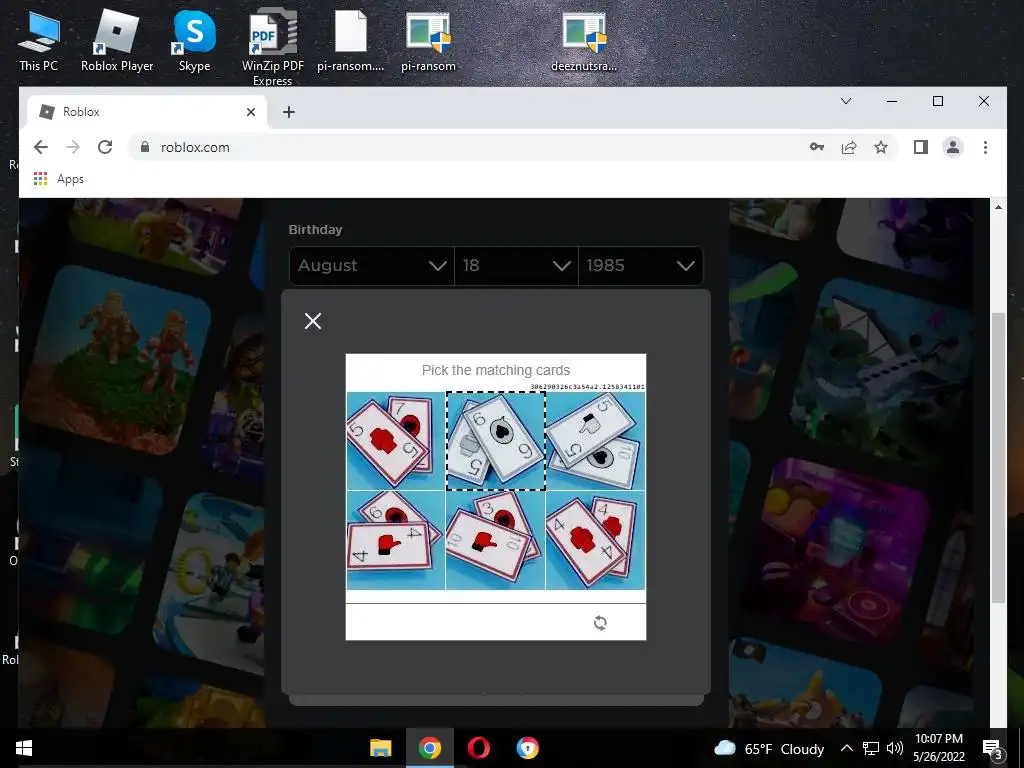Bookmark this tab with star icon
1024x768 pixels.
coord(881,147)
